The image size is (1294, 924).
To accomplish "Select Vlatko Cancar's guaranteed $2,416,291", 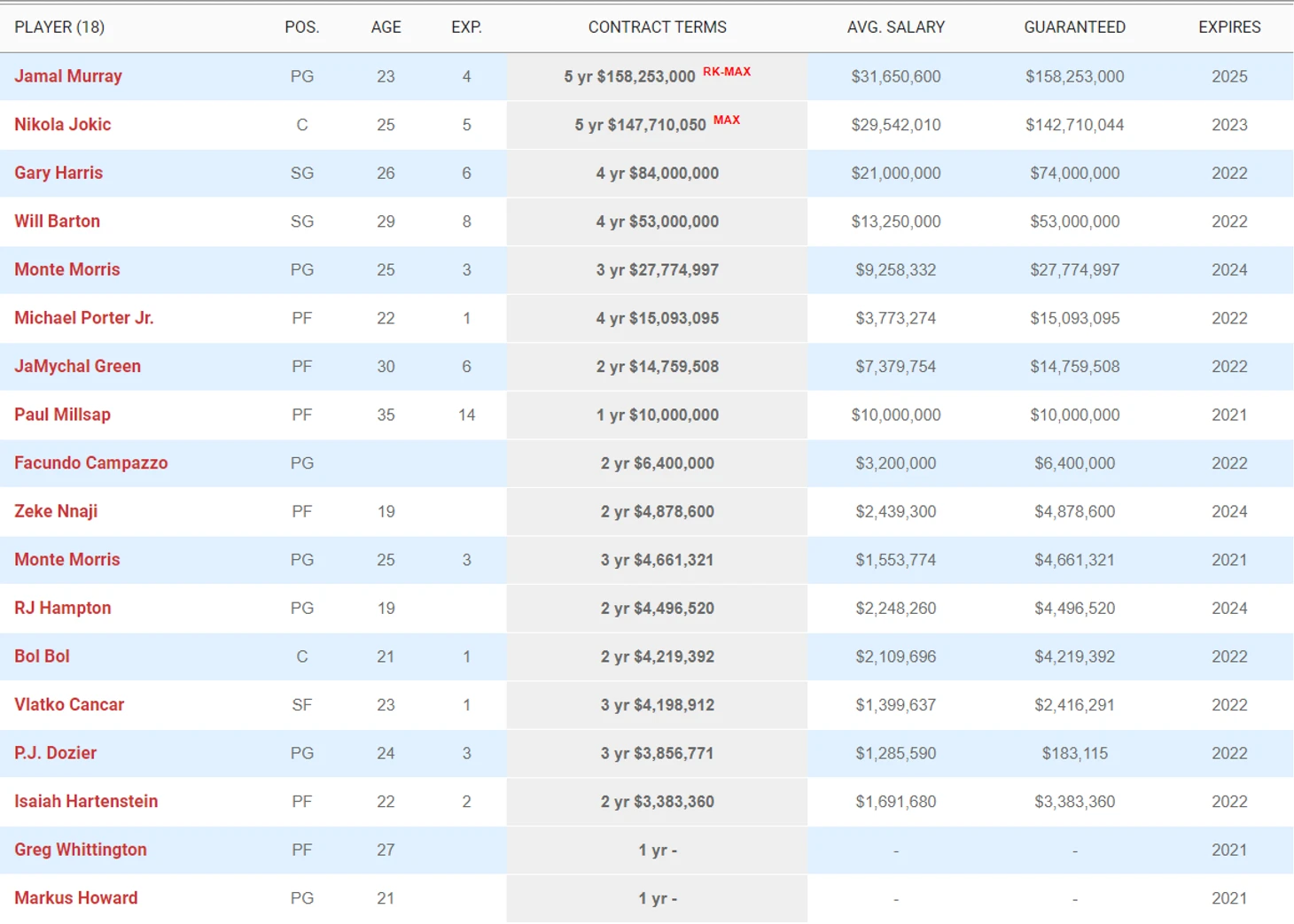I will pos(1075,705).
